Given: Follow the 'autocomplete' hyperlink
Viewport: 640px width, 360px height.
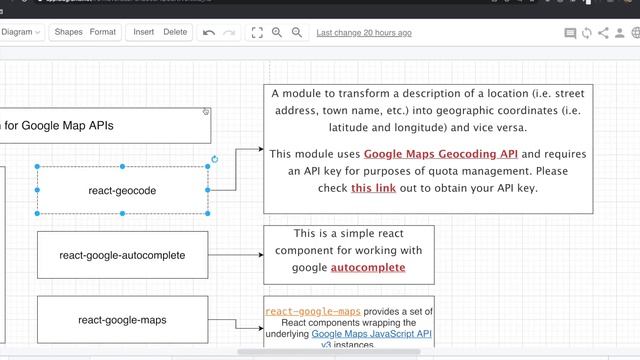Looking at the screenshot, I should pos(368,267).
